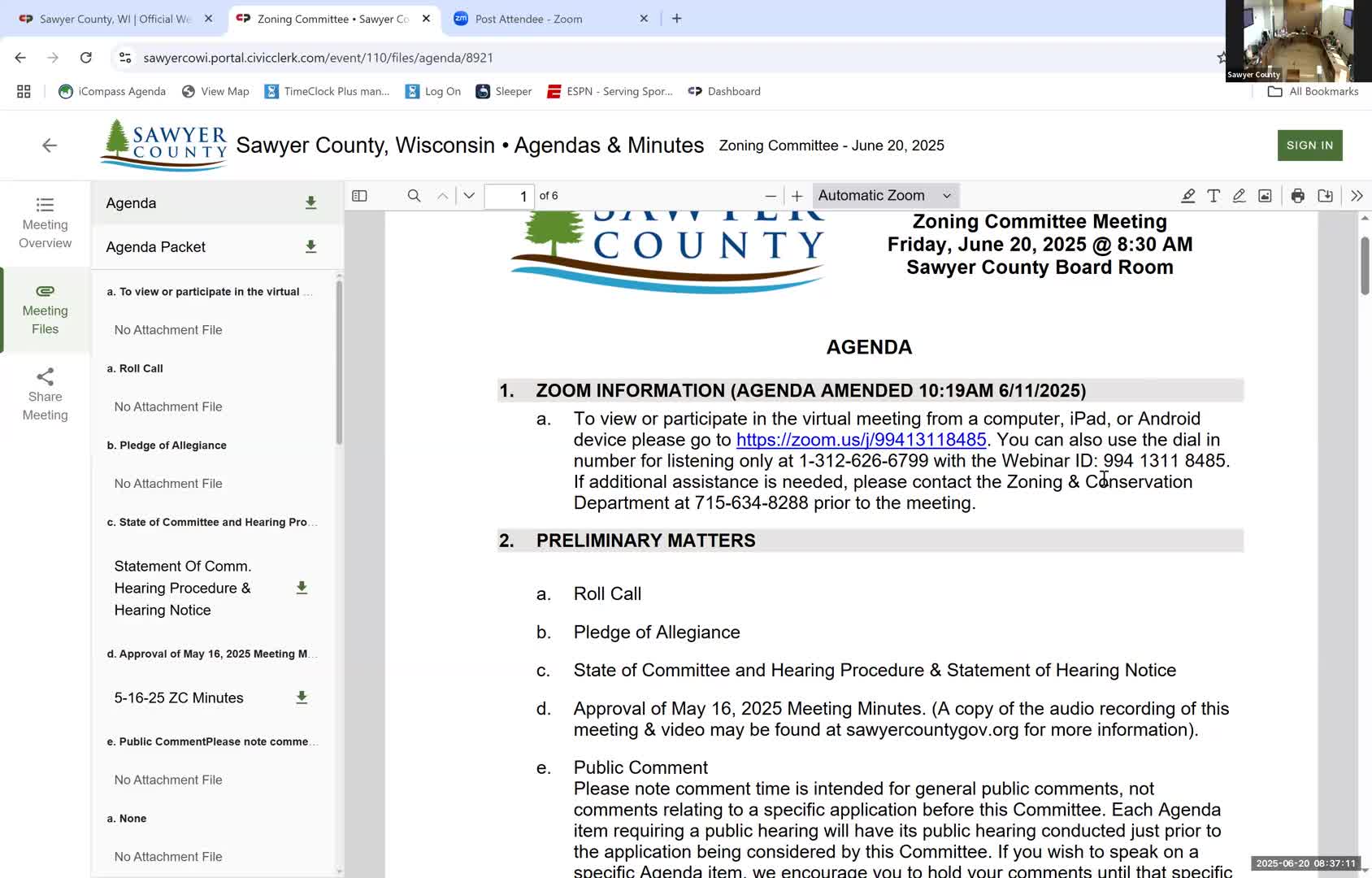The width and height of the screenshot is (1372, 878).
Task: Open 5-16-25 ZC Minutes file
Action: [179, 698]
